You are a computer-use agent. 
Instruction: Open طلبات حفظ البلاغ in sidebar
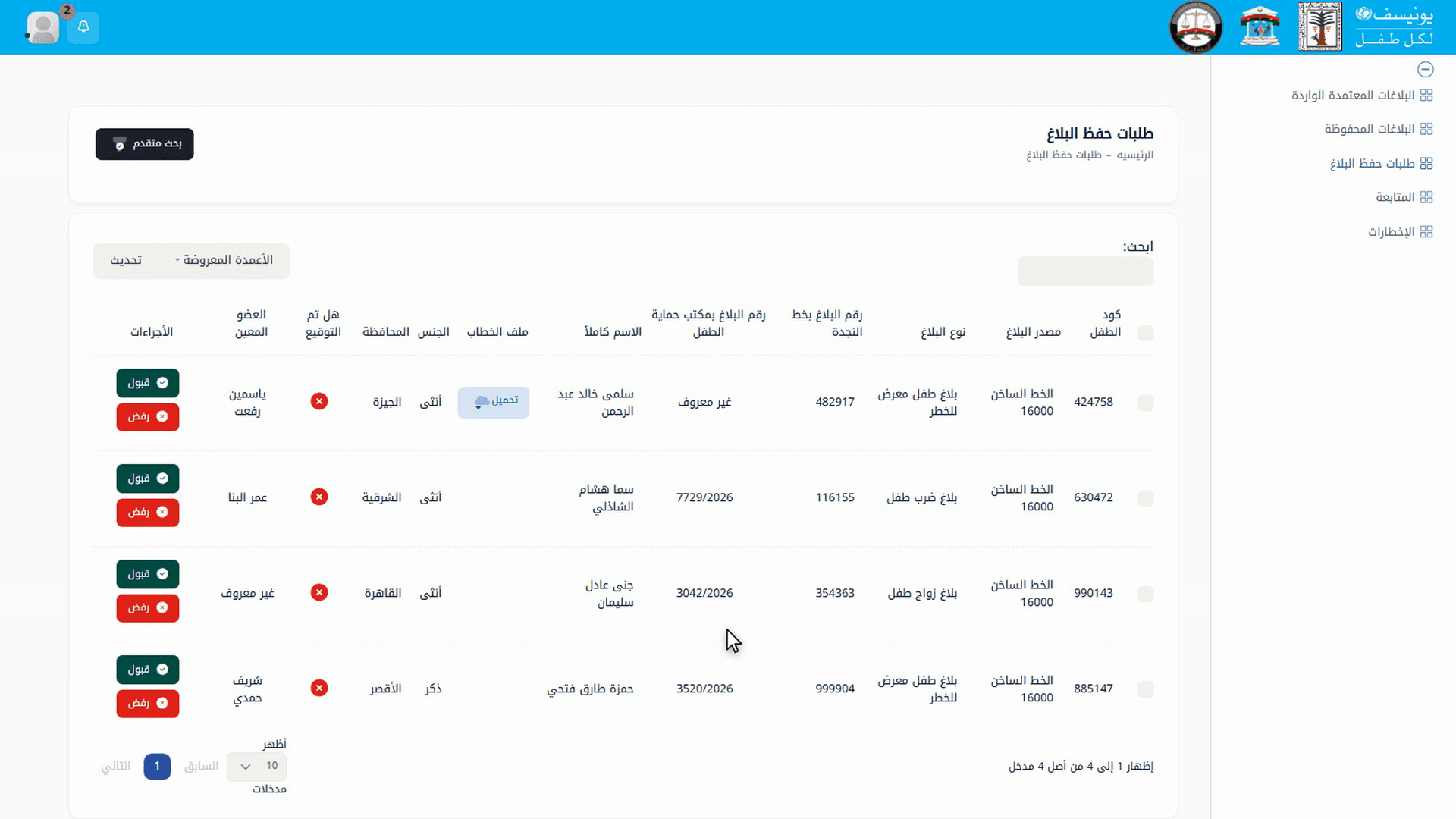1381,163
